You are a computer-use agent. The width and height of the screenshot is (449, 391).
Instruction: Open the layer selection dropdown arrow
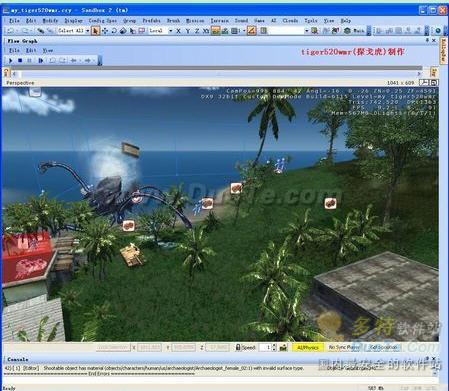306,31
